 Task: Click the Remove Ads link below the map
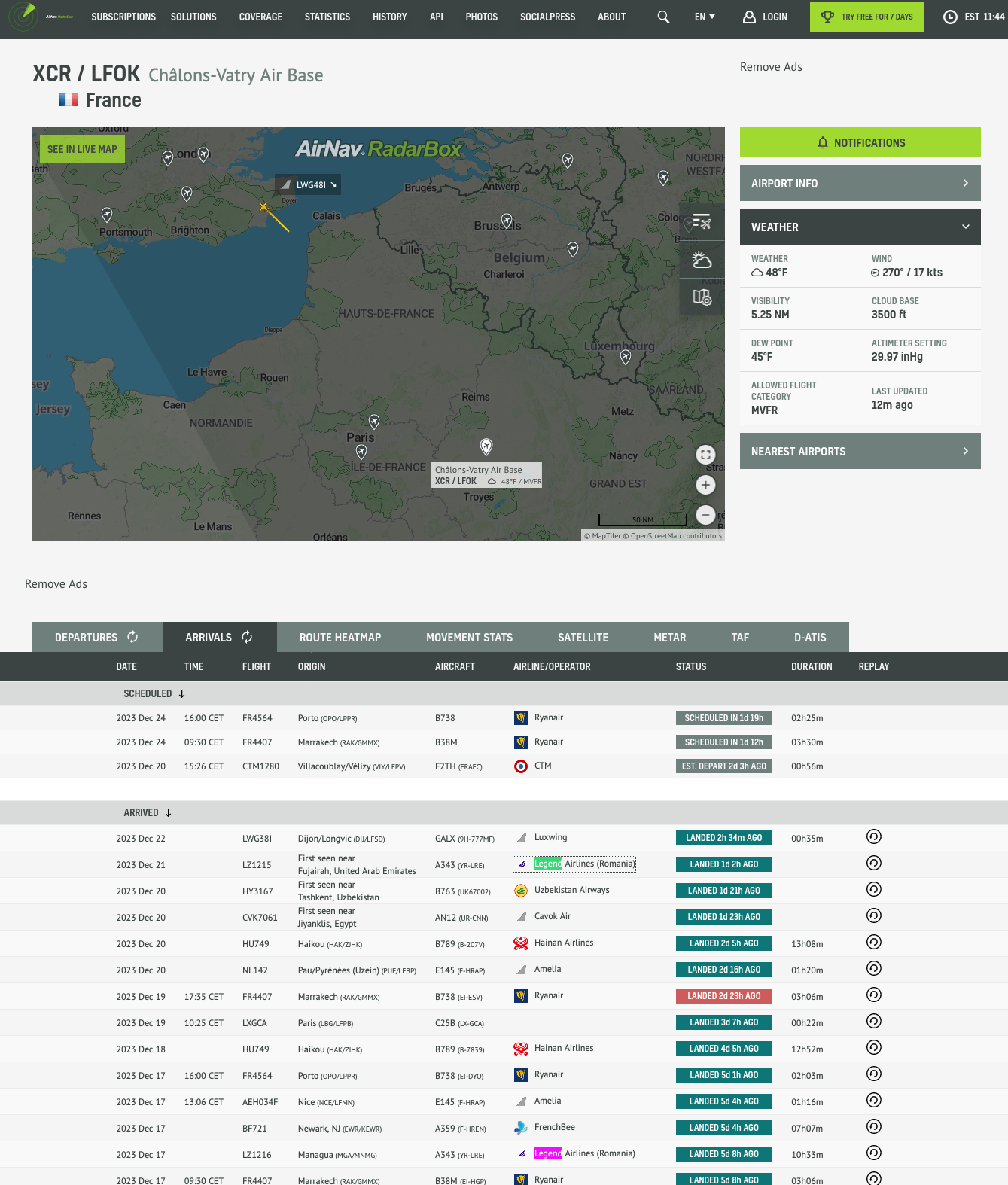point(56,584)
